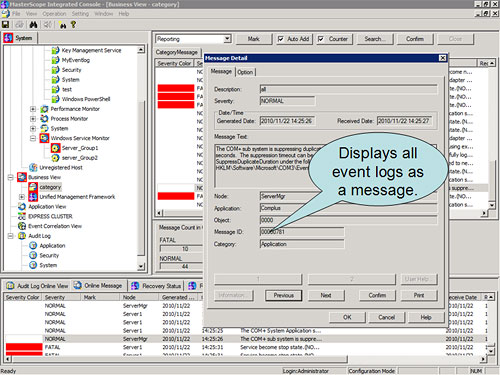This screenshot has width=500, height=375.
Task: Click Audit Log Application icon
Action: pyautogui.click(x=33, y=246)
